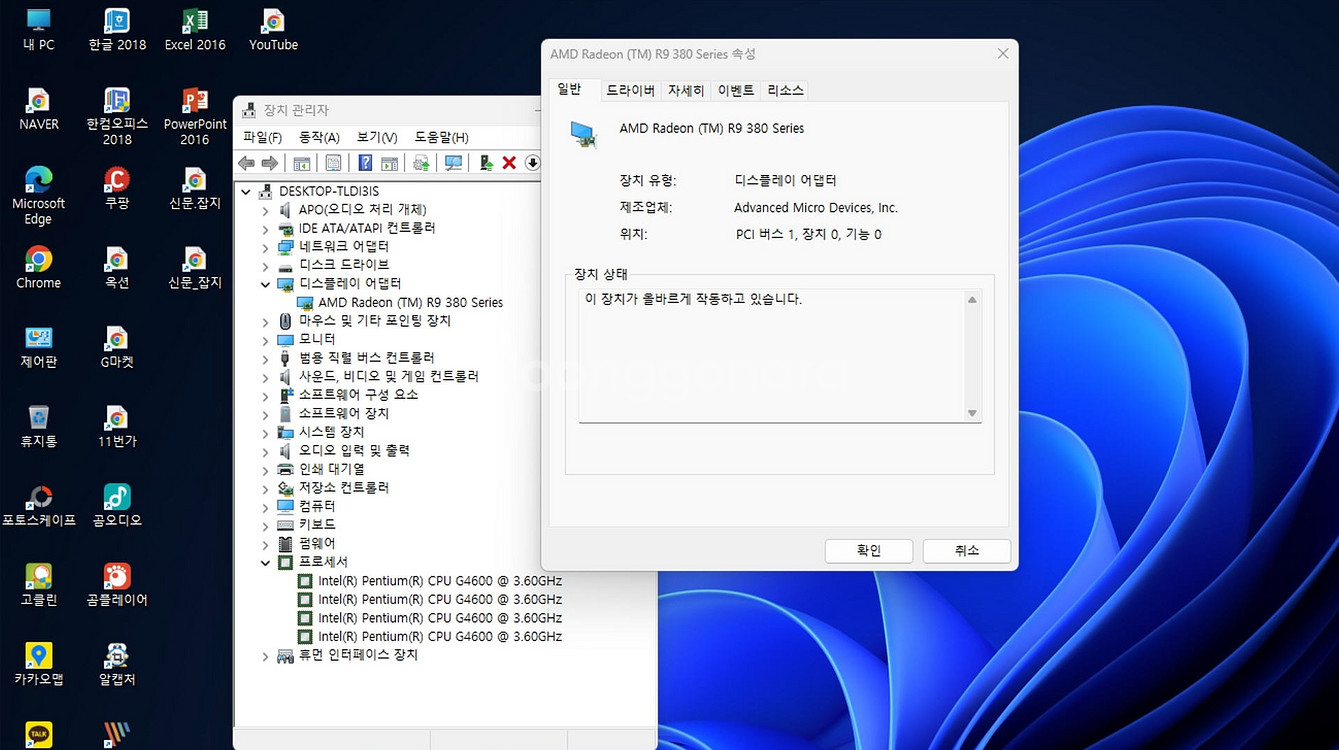Switch to the 이벤트 tab
This screenshot has height=750, width=1339.
click(x=736, y=90)
